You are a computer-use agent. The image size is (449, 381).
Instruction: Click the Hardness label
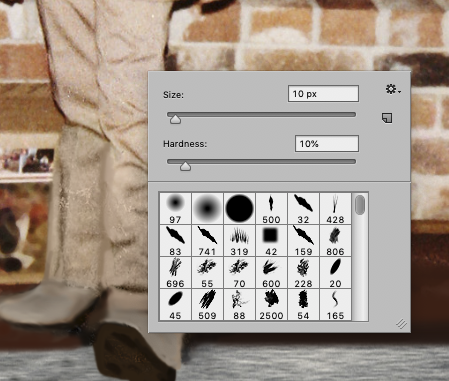[185, 144]
